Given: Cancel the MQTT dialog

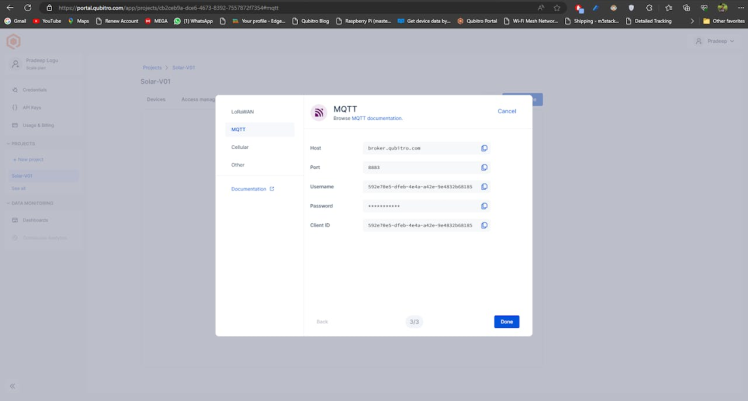Looking at the screenshot, I should coord(507,111).
